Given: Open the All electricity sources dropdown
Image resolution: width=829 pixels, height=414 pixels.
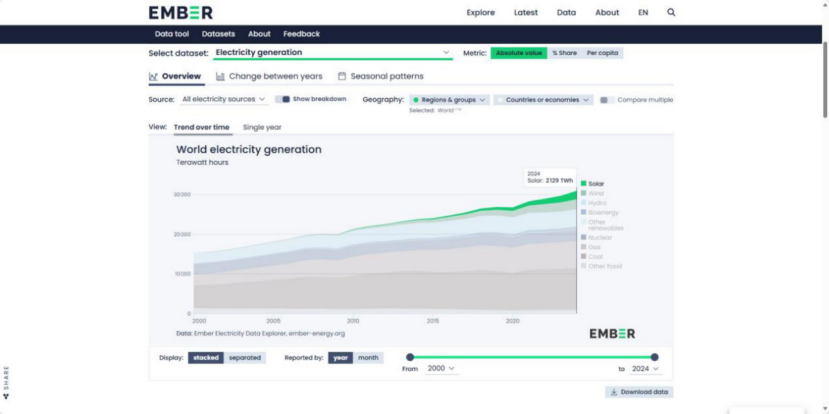Looking at the screenshot, I should 224,99.
